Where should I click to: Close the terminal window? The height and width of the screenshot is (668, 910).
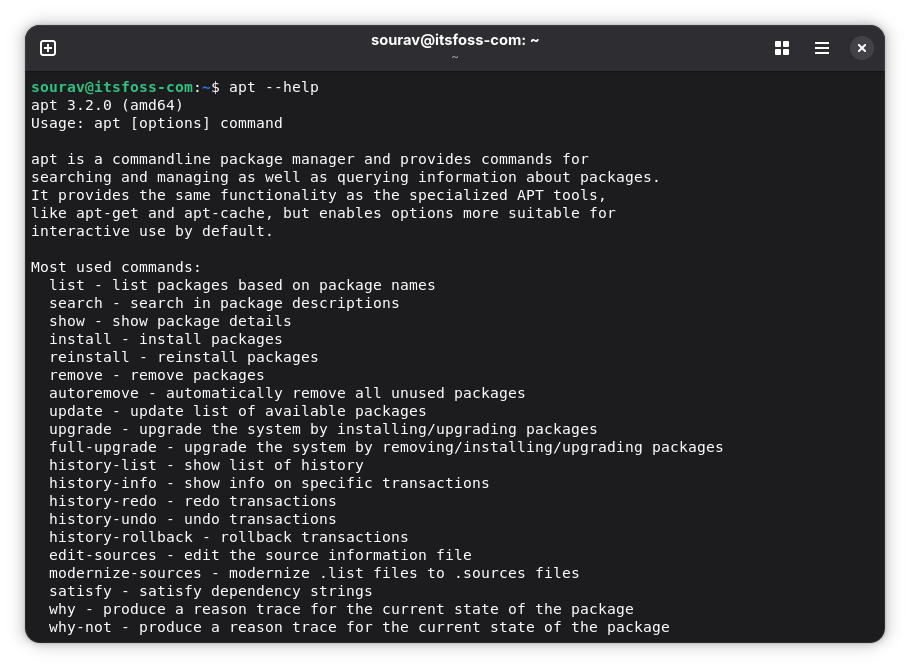[x=861, y=47]
